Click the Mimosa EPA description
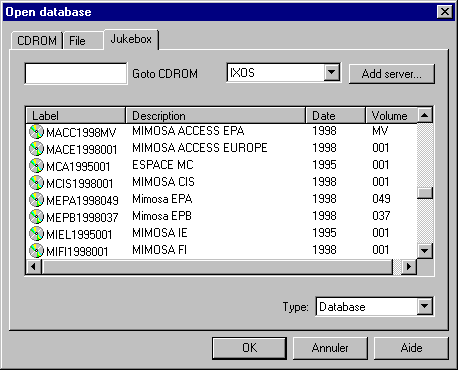Viewport: 458px width, 370px height. (162, 199)
